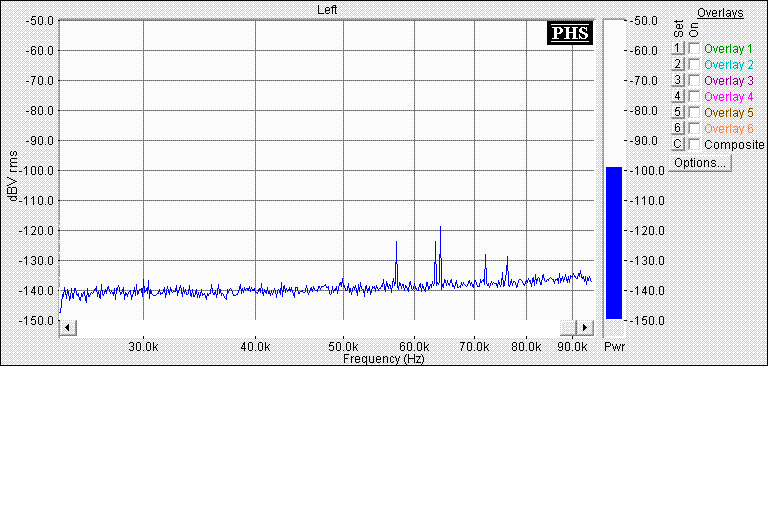Enable the Overlay 2 checkbox
The image size is (768, 512).
[x=694, y=65]
